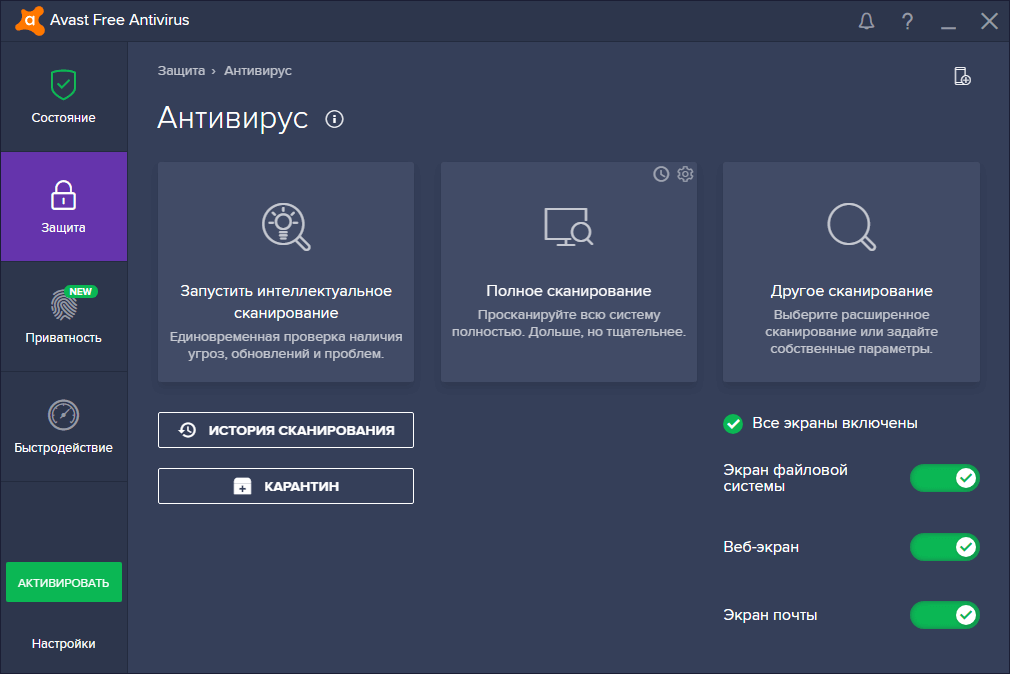Select the magnifying glass icon for Другое сканирование

click(850, 226)
